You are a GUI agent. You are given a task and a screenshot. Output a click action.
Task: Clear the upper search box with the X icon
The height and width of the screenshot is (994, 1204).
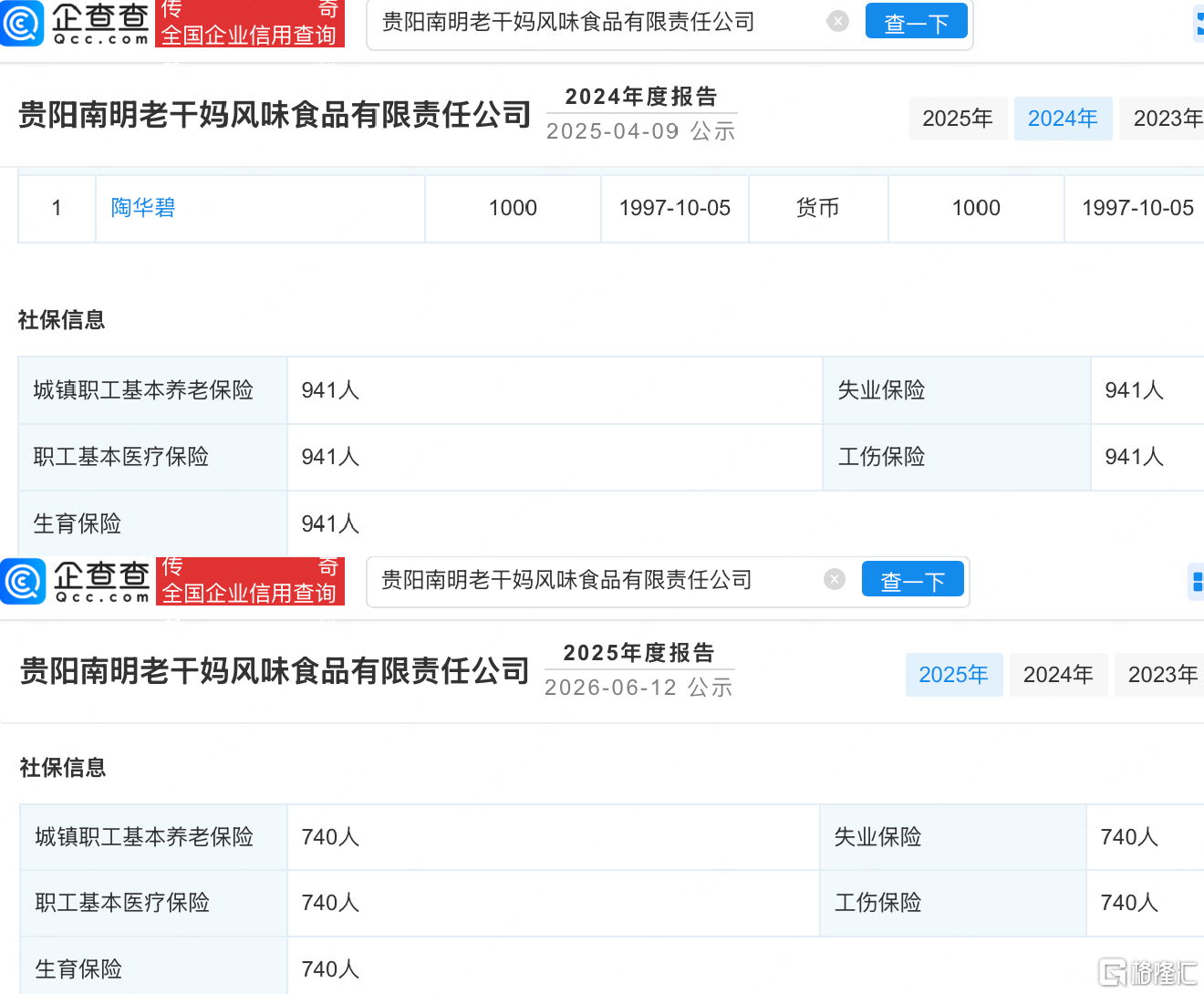click(838, 21)
